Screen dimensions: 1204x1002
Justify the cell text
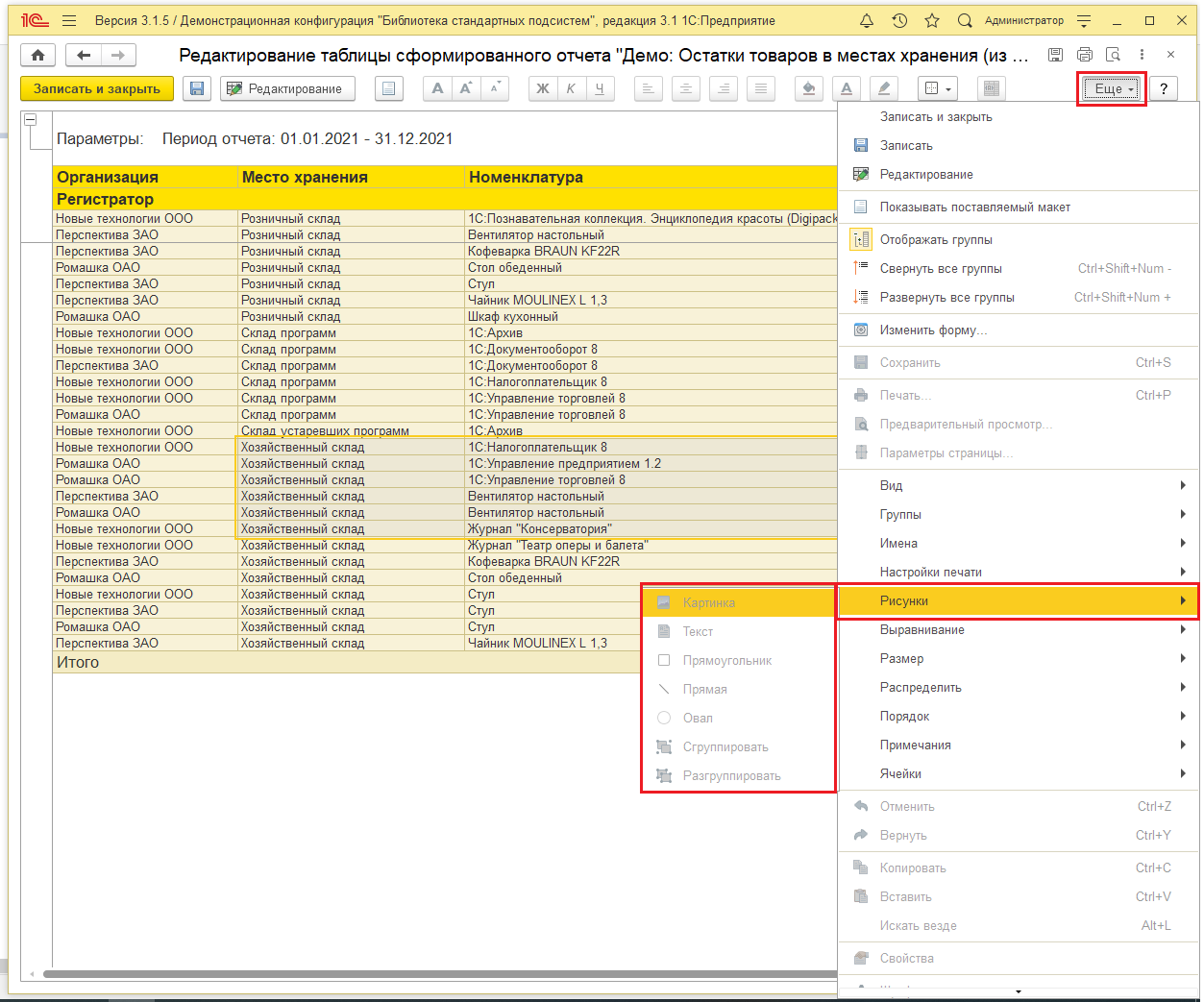click(761, 88)
